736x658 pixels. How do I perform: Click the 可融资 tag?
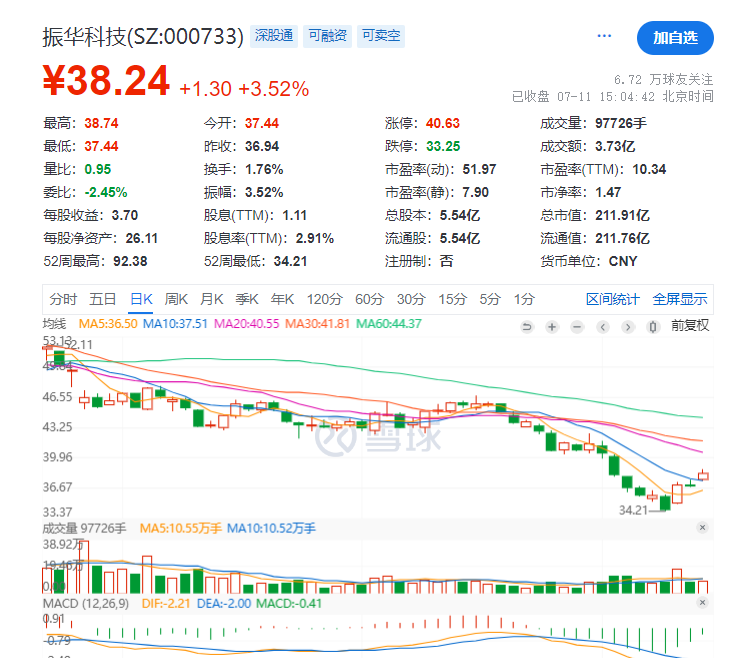(x=327, y=36)
